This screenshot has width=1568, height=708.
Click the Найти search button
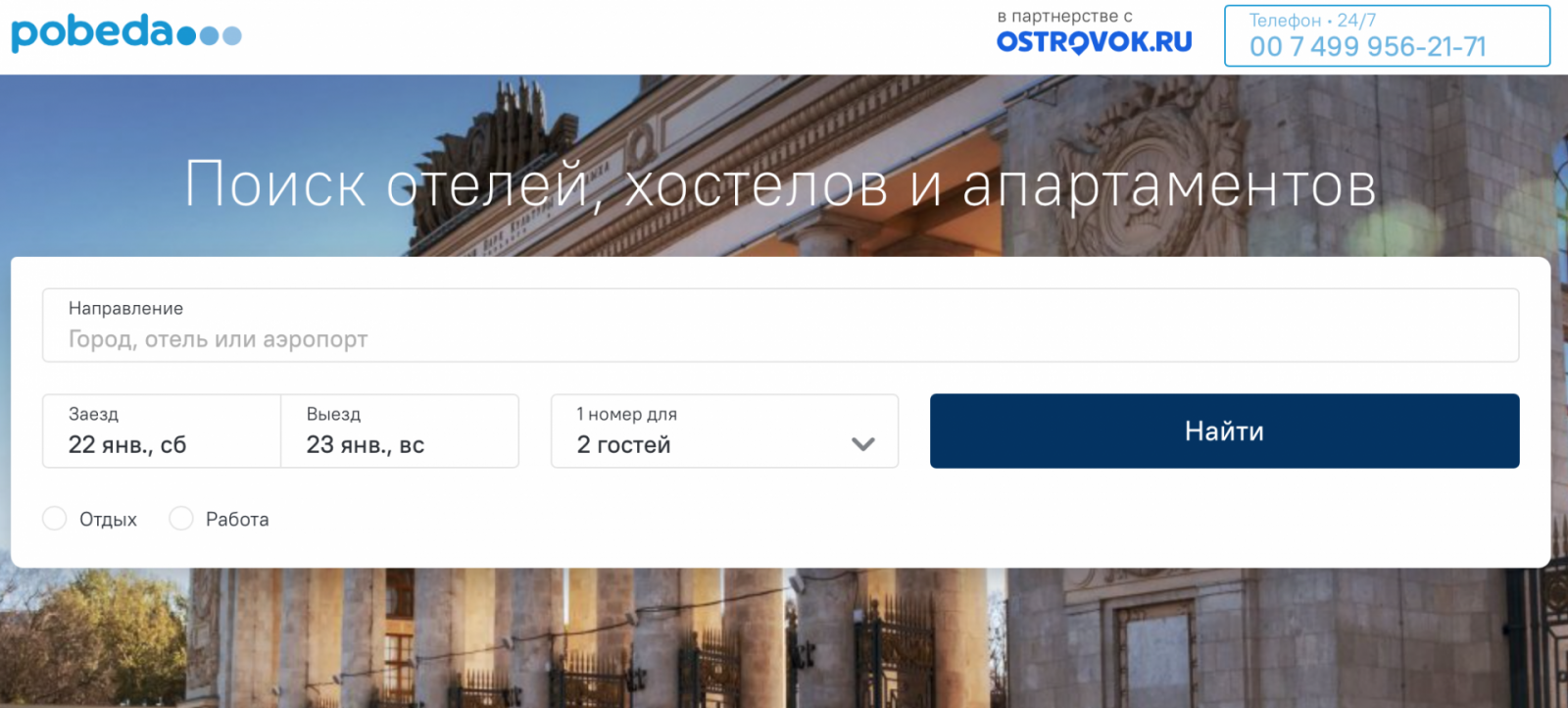pos(1225,431)
